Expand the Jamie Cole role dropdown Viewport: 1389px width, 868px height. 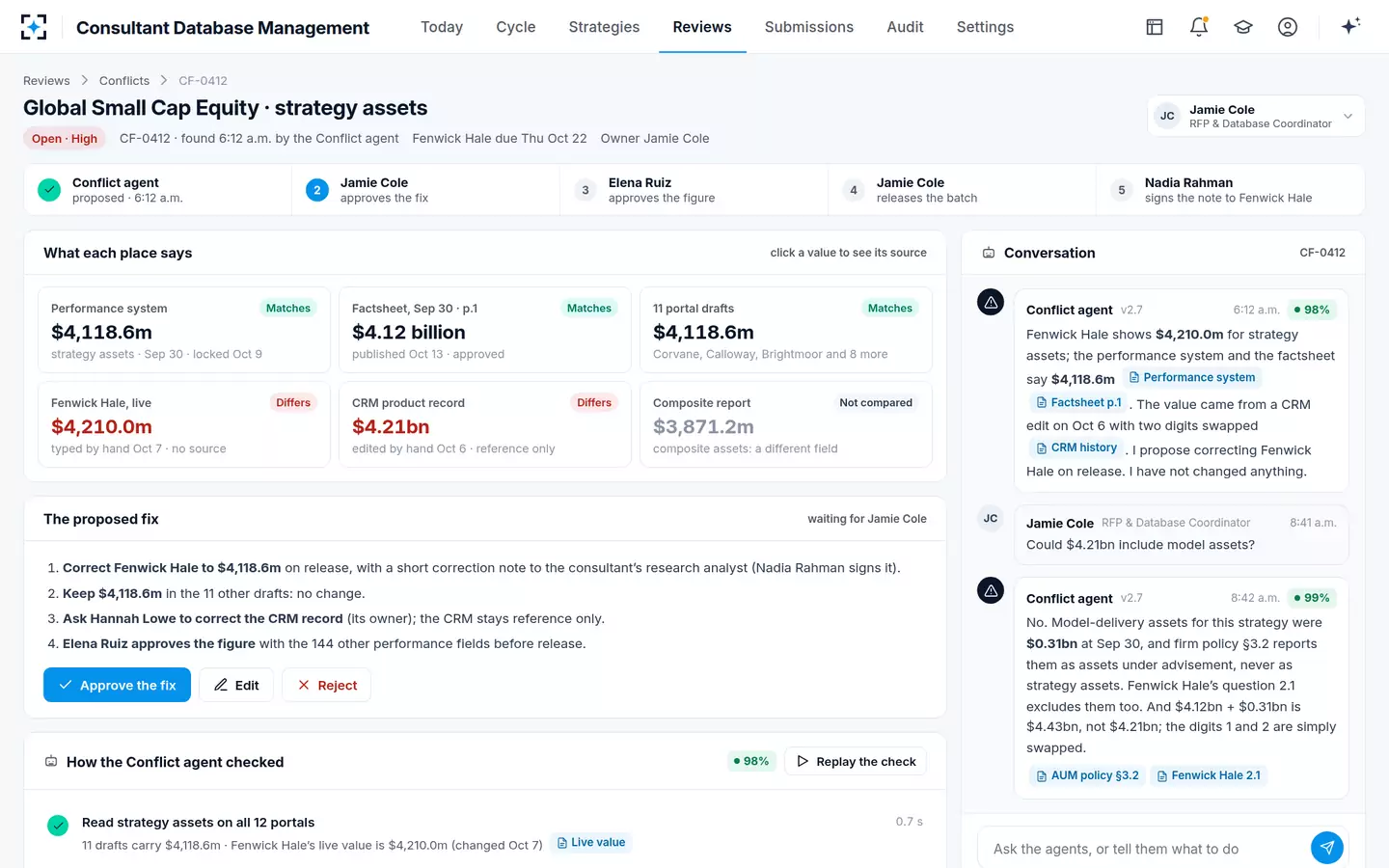(x=1256, y=116)
